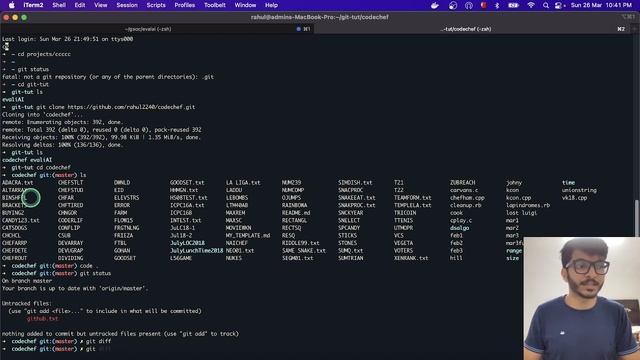Open Spotlight search magnifier icon
This screenshot has height=360, width=640.
[x=546, y=5]
